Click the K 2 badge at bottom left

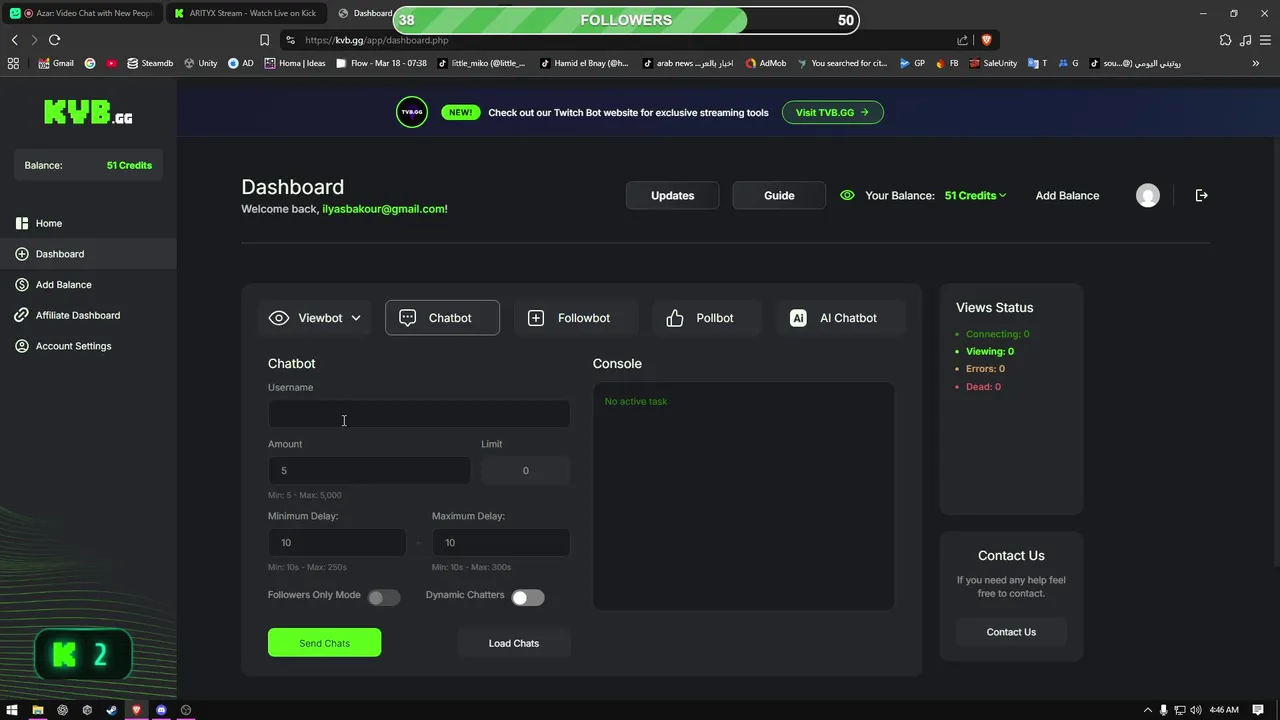pyautogui.click(x=83, y=655)
